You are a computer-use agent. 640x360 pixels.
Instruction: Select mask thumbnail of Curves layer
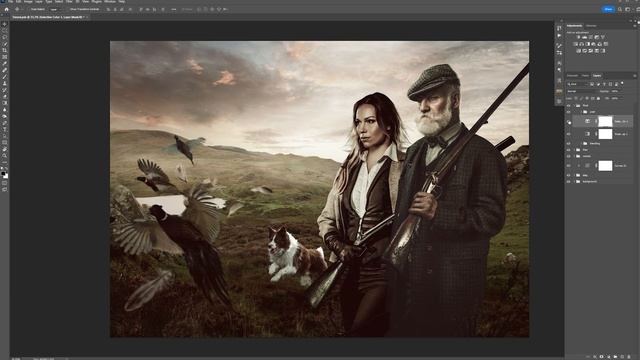pyautogui.click(x=605, y=165)
